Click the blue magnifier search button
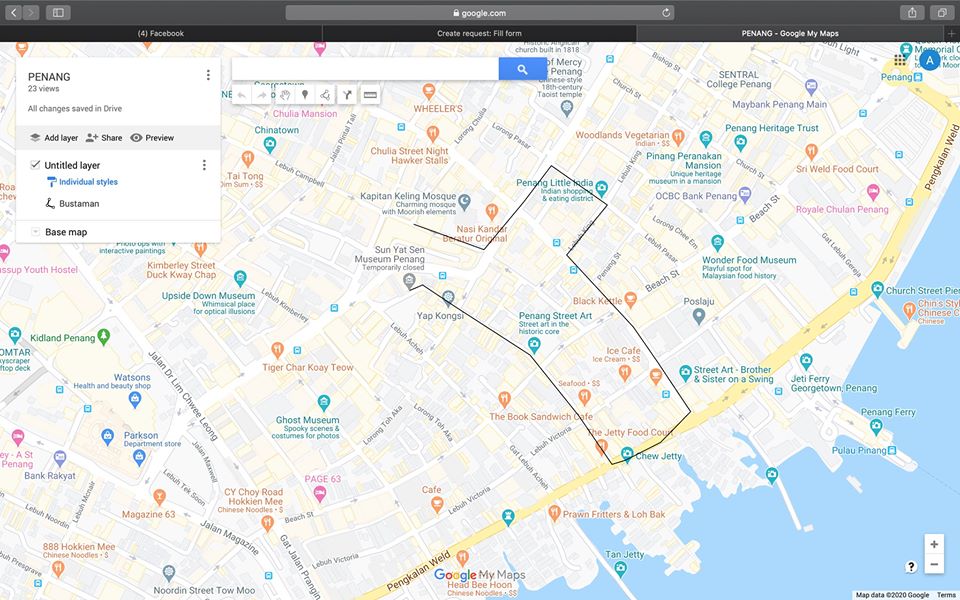 [522, 69]
